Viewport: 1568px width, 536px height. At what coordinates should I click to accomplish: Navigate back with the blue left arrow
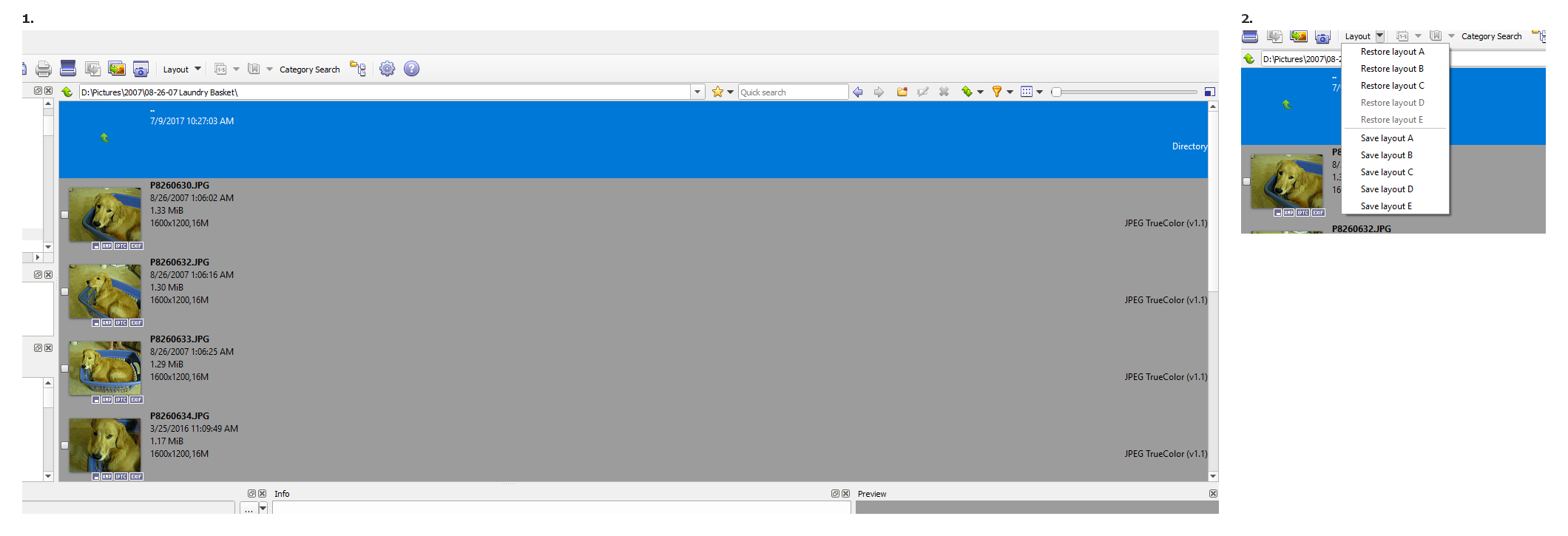coord(858,92)
